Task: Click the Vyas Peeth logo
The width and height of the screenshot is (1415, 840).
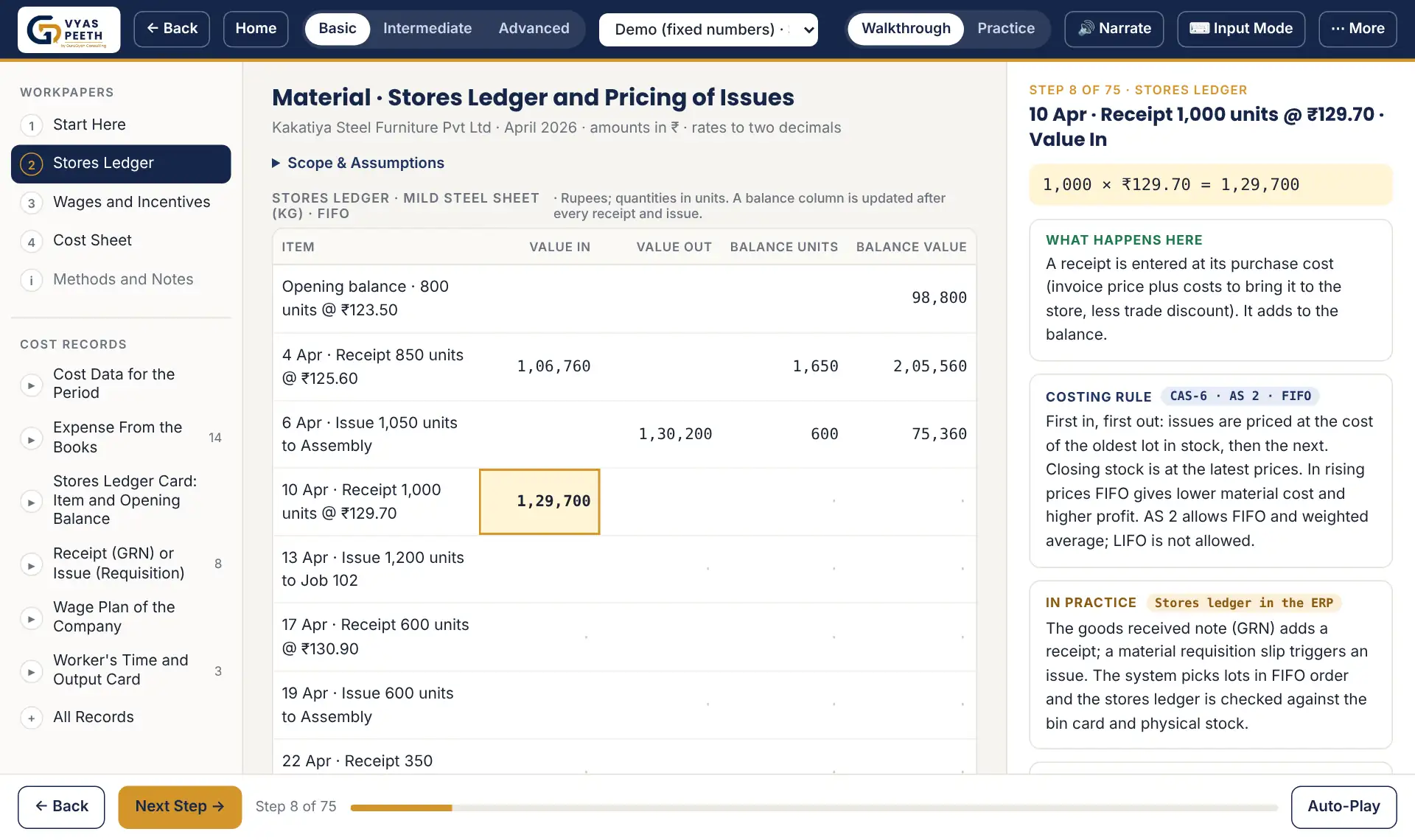Action: point(69,29)
